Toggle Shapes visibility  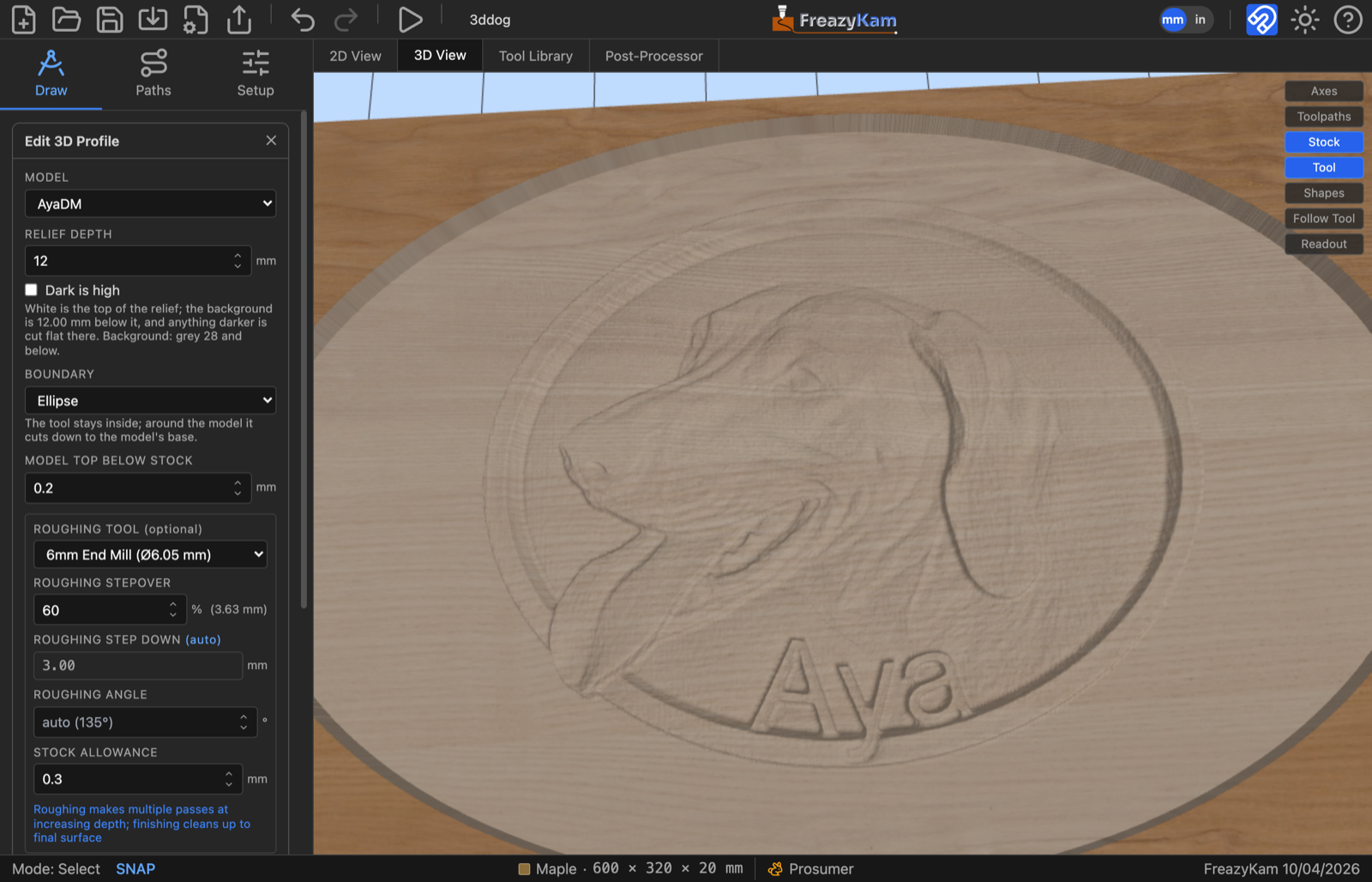[1324, 193]
